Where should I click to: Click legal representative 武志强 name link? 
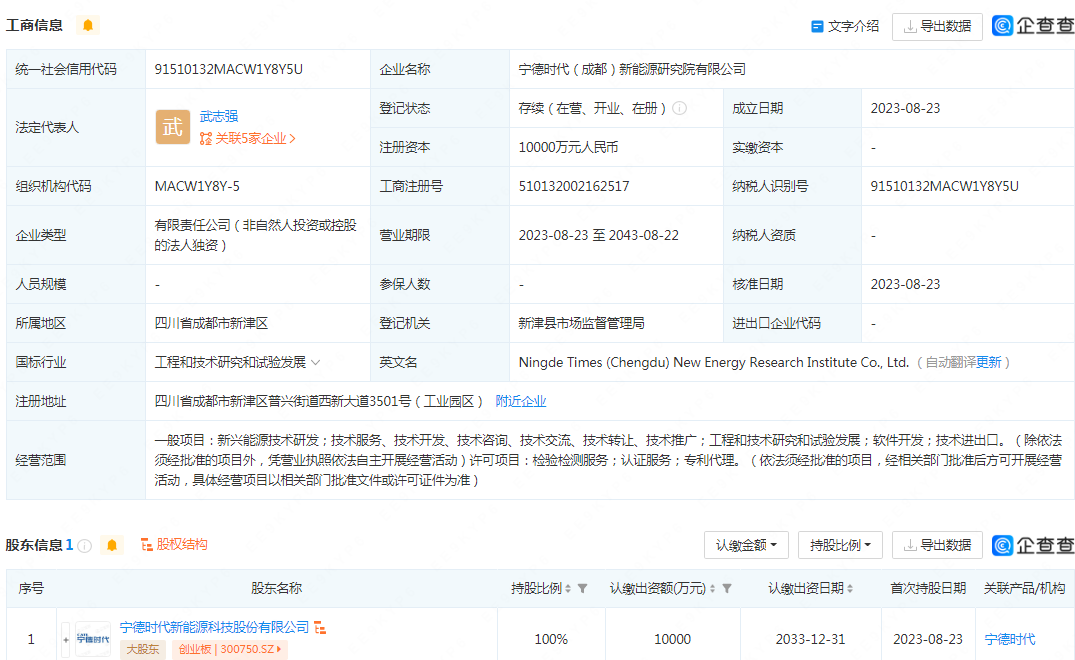pos(219,116)
